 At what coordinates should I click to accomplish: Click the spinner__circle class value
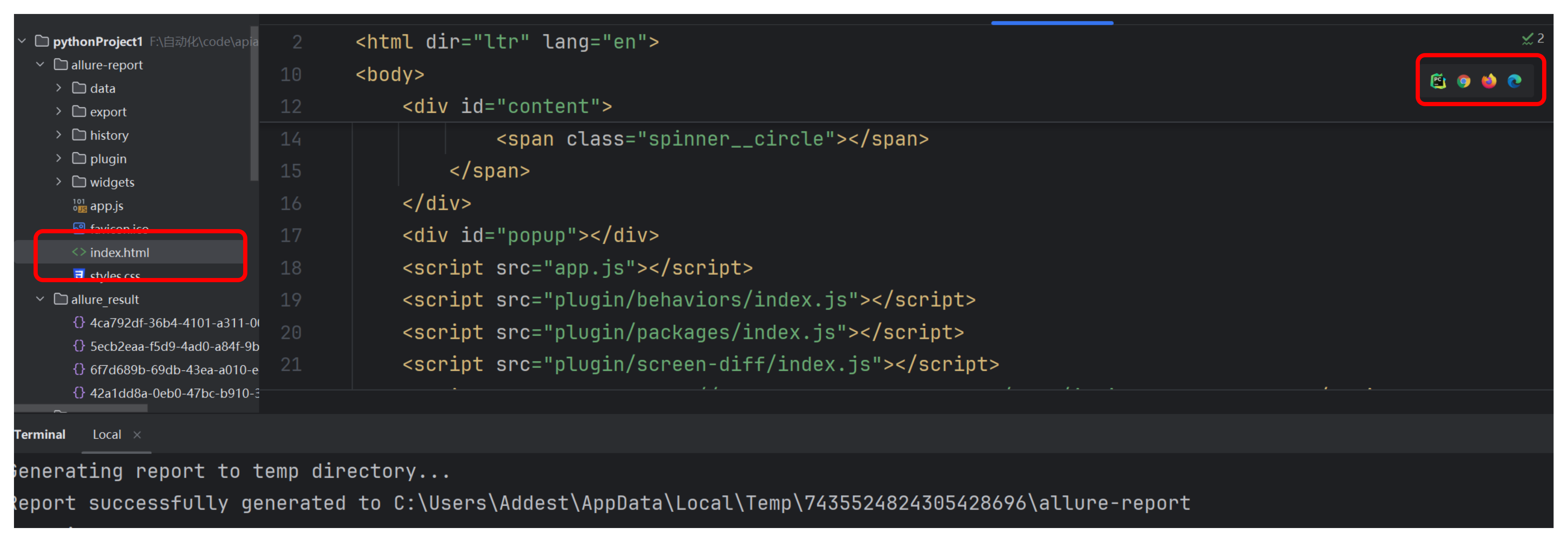736,139
